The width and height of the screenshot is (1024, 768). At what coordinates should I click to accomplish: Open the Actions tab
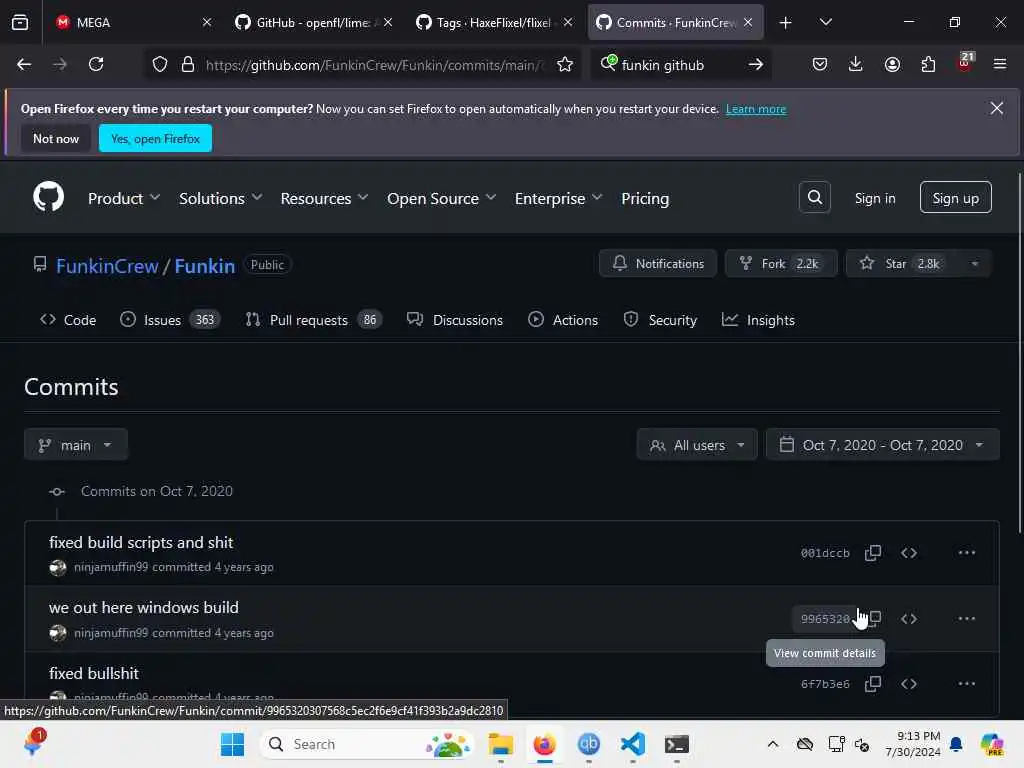coord(562,320)
